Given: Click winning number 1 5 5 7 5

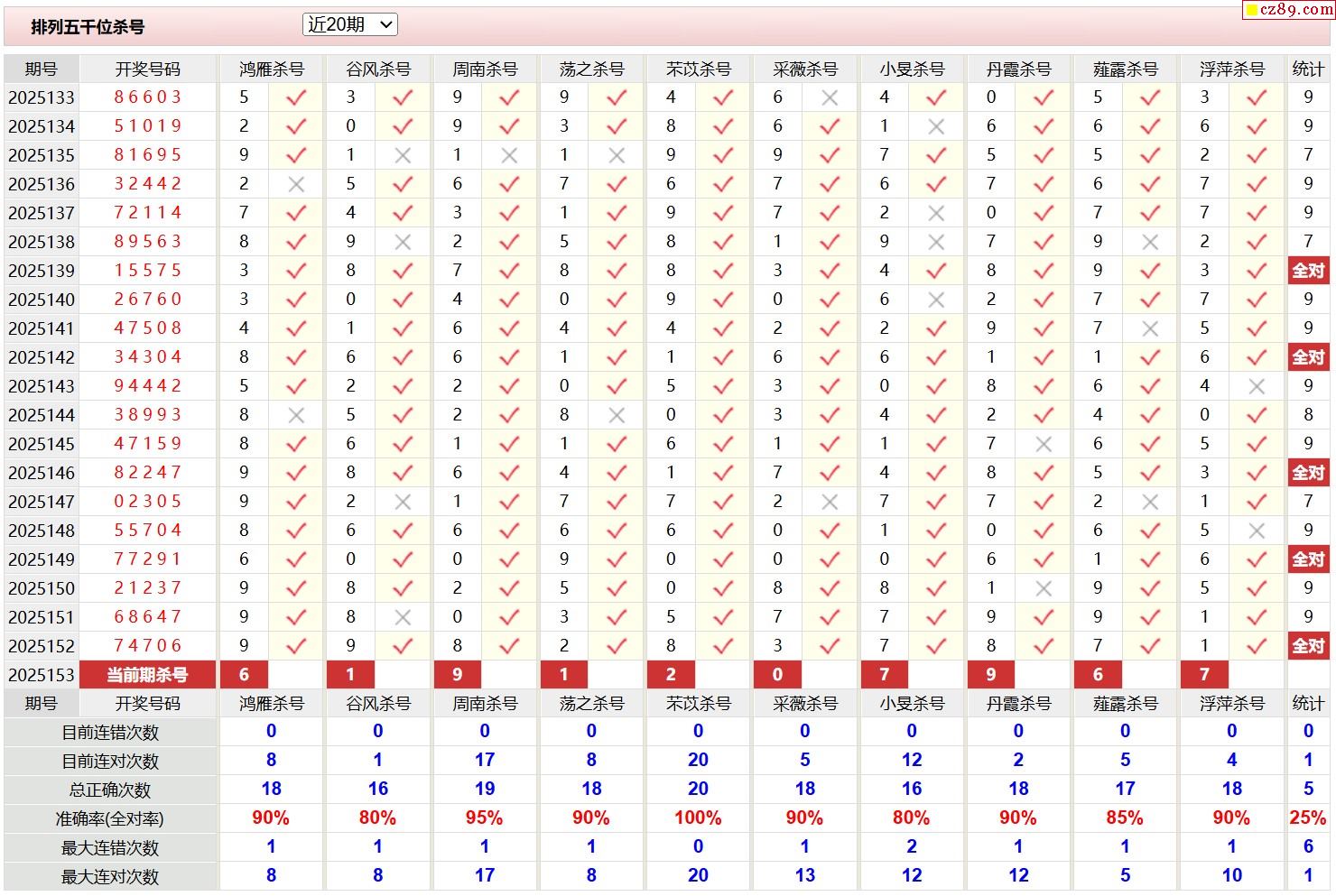Looking at the screenshot, I should coord(147,271).
